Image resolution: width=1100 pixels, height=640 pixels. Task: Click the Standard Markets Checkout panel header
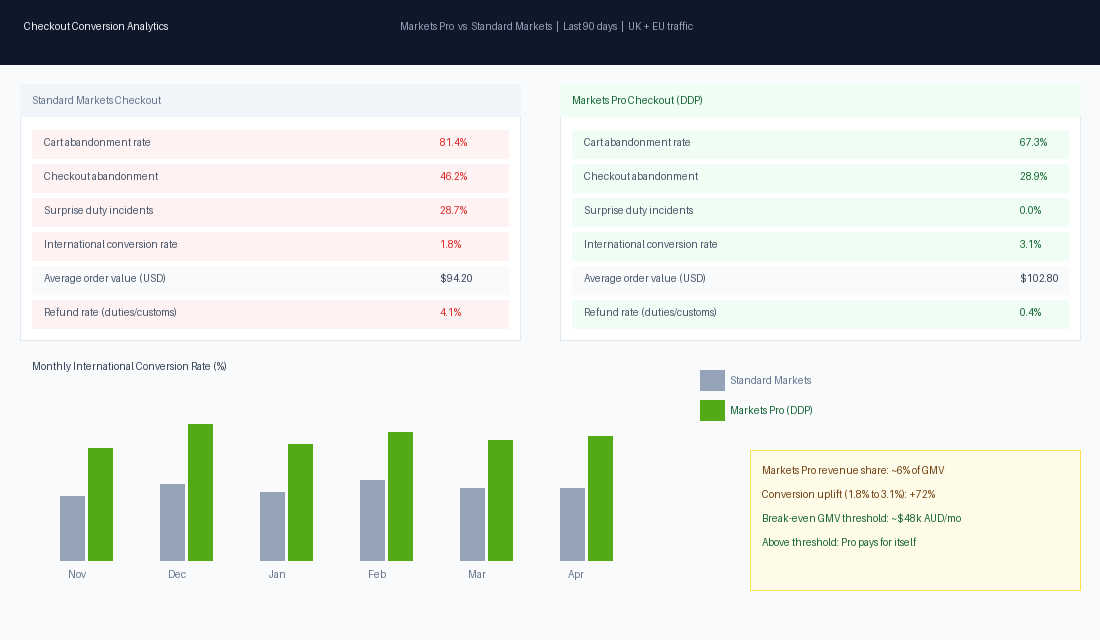point(270,100)
